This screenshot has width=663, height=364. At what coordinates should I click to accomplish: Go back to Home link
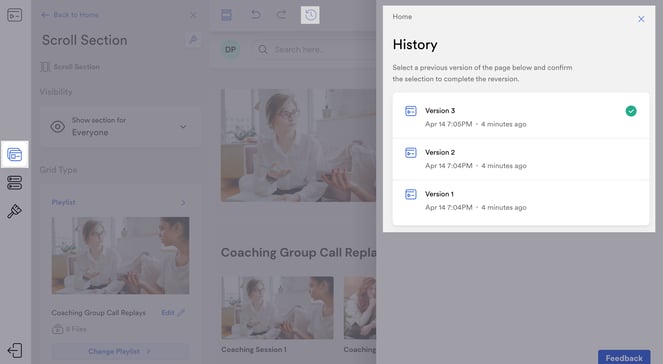pyautogui.click(x=70, y=15)
